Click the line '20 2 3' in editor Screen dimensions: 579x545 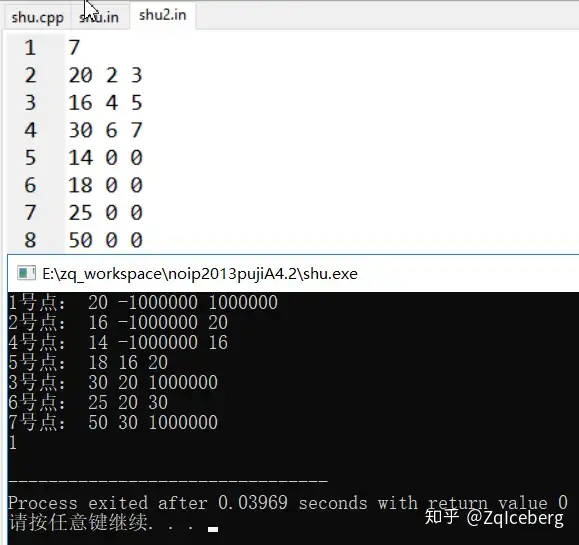point(106,75)
